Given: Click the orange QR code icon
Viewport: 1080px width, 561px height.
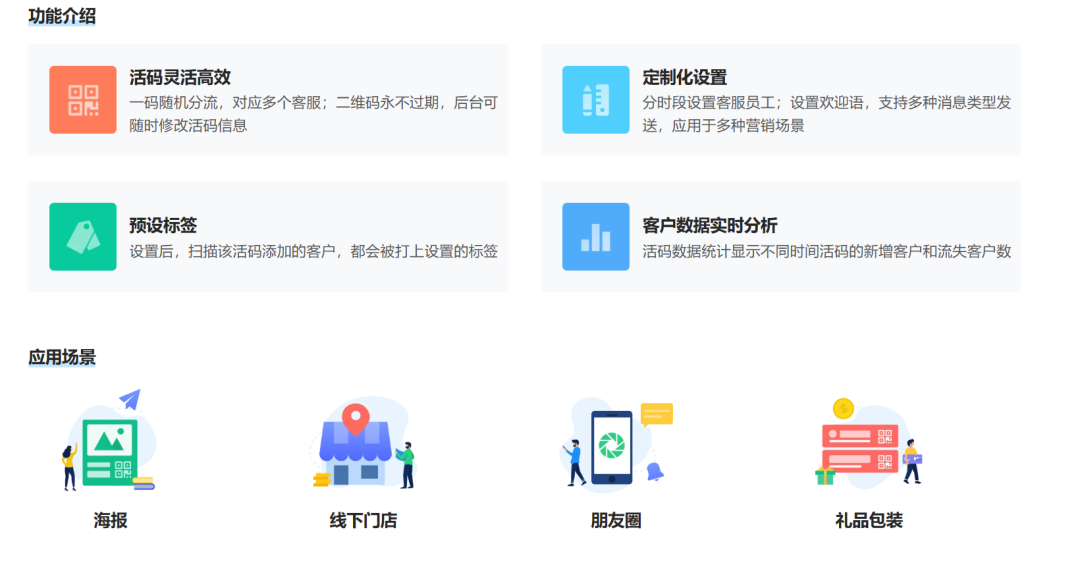Looking at the screenshot, I should (83, 100).
